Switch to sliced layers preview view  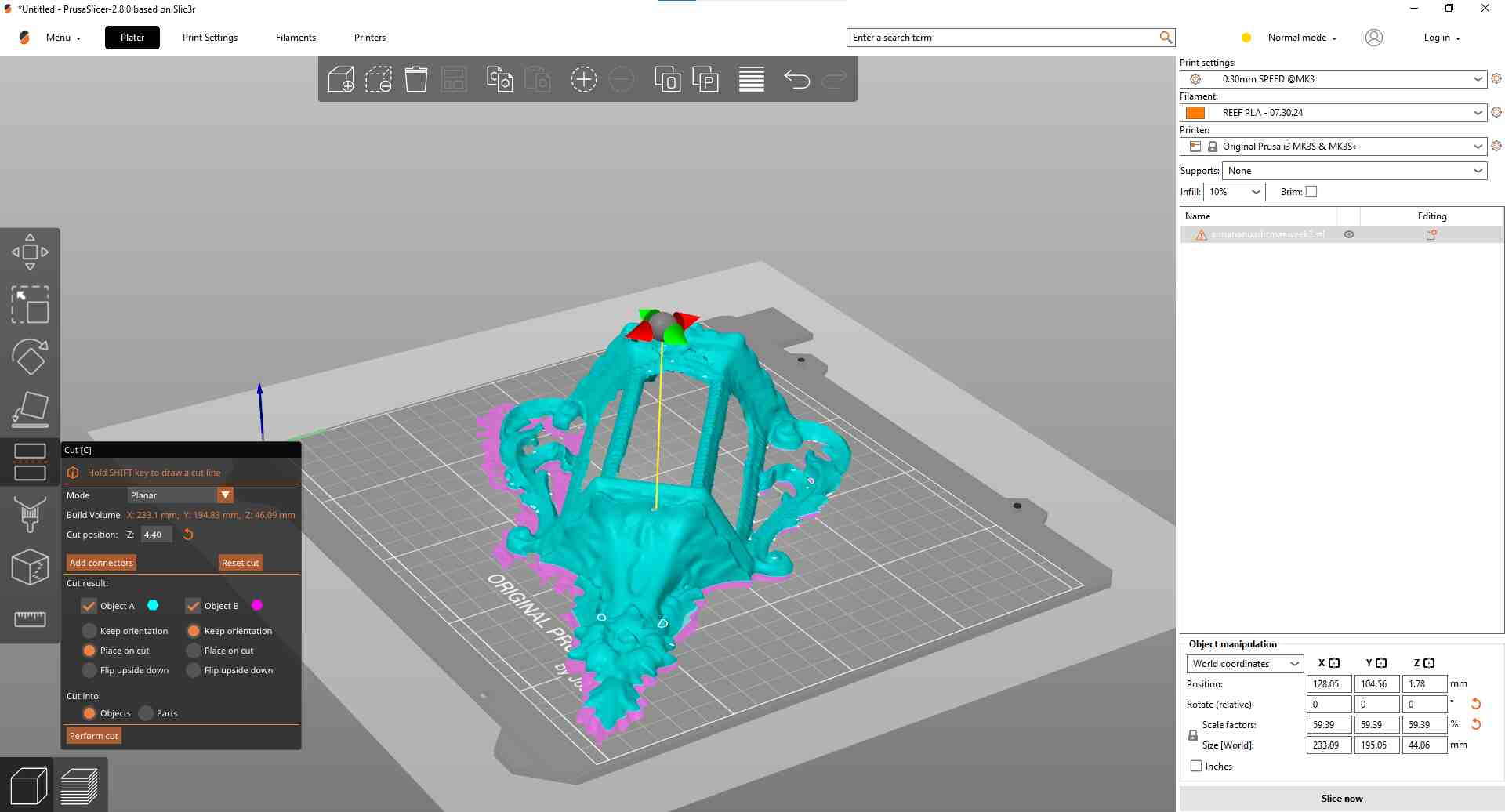[79, 785]
